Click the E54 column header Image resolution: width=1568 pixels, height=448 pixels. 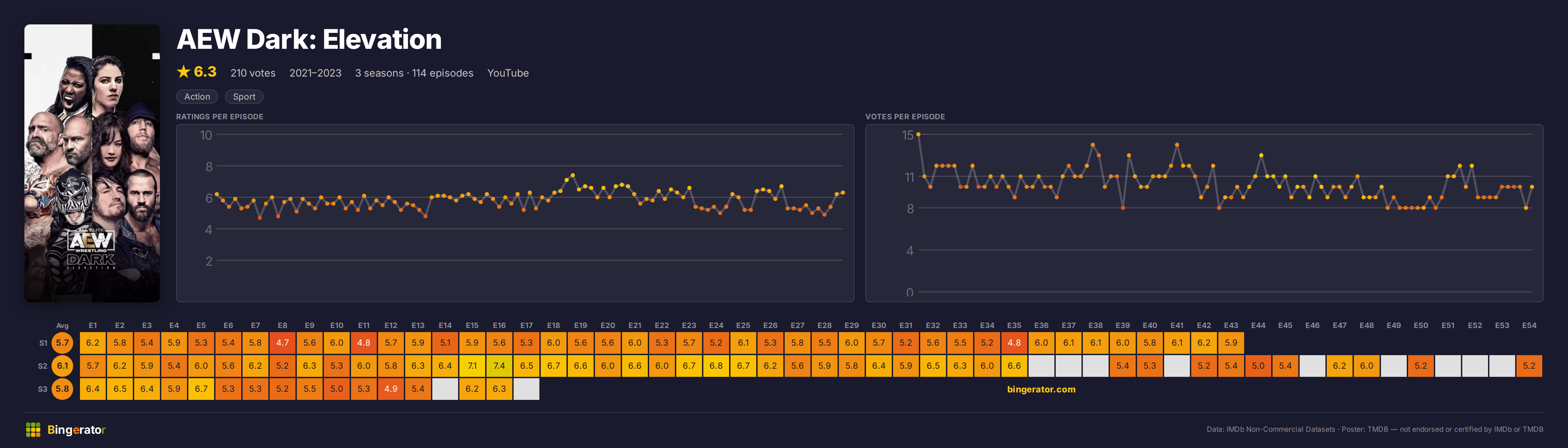(x=1529, y=326)
